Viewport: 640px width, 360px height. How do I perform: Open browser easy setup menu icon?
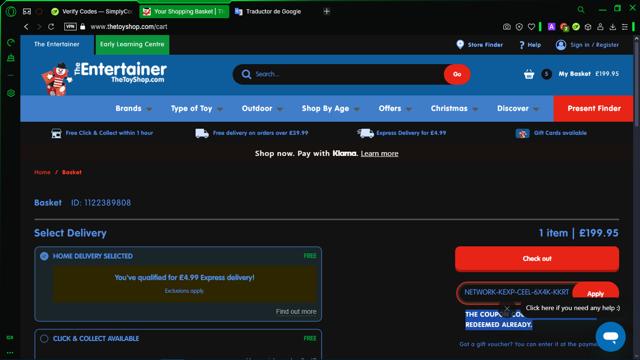[625, 27]
